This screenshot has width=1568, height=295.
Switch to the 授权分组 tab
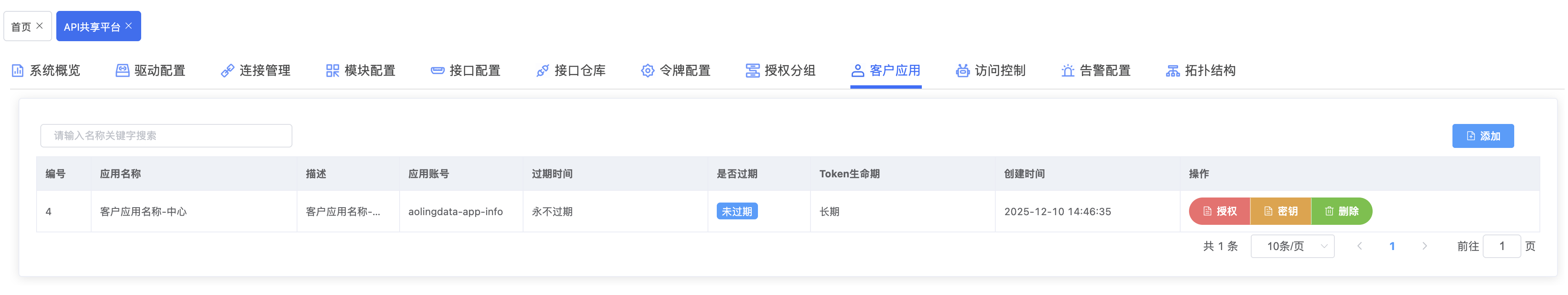click(781, 71)
